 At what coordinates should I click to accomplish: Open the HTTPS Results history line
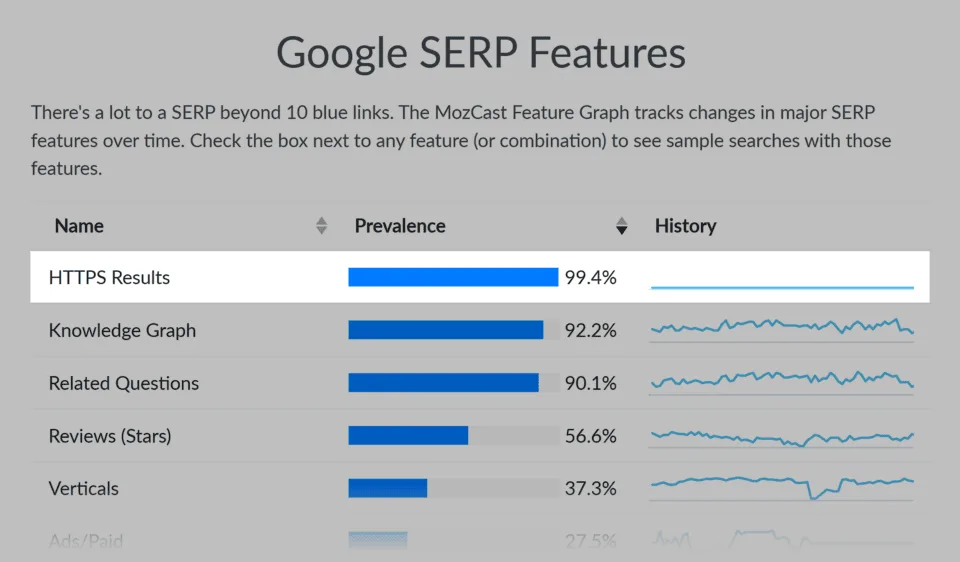pos(782,287)
